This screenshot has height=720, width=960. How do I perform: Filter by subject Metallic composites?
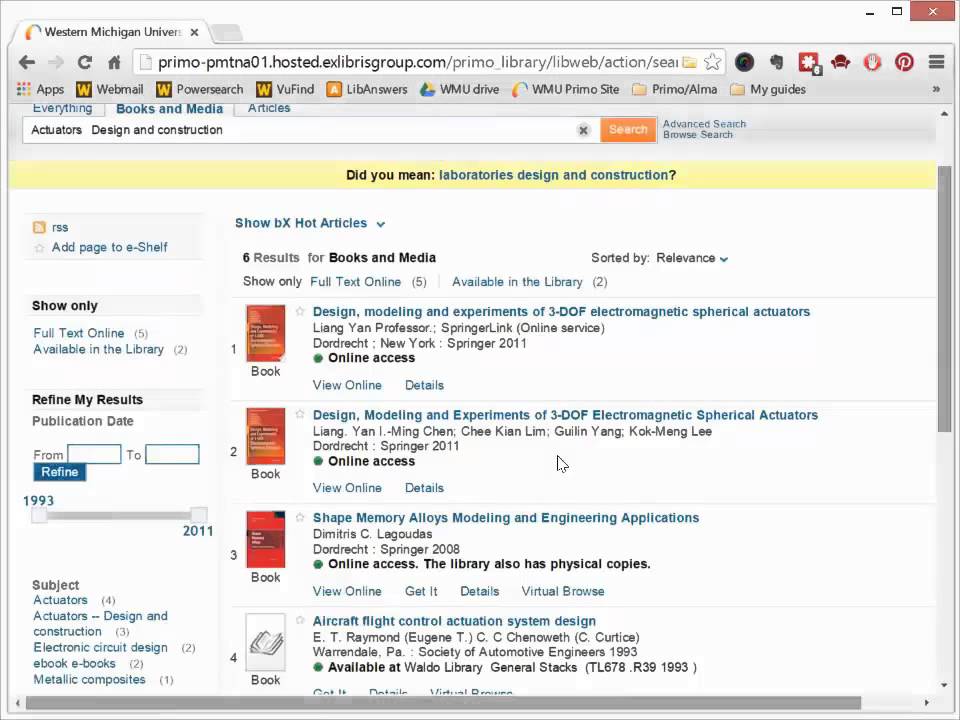(x=89, y=679)
